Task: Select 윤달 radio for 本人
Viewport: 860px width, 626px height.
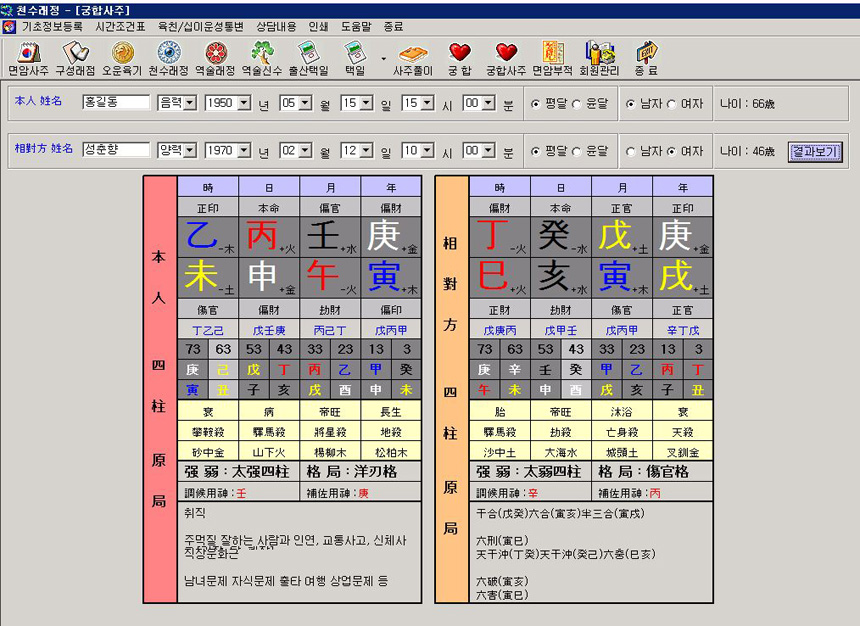Action: coord(576,104)
